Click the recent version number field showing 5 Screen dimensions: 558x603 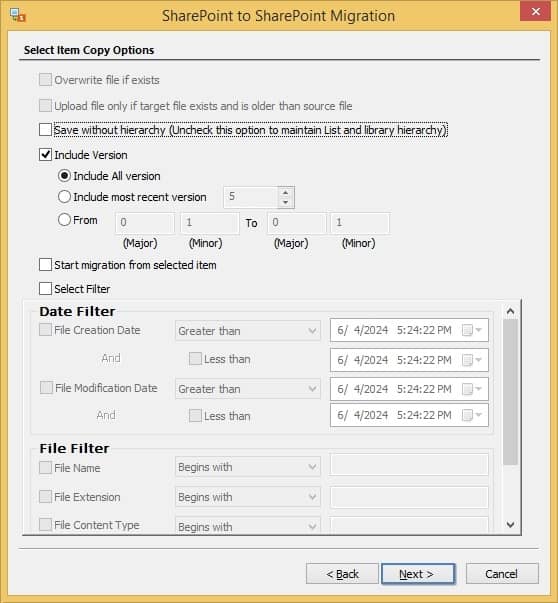[251, 197]
